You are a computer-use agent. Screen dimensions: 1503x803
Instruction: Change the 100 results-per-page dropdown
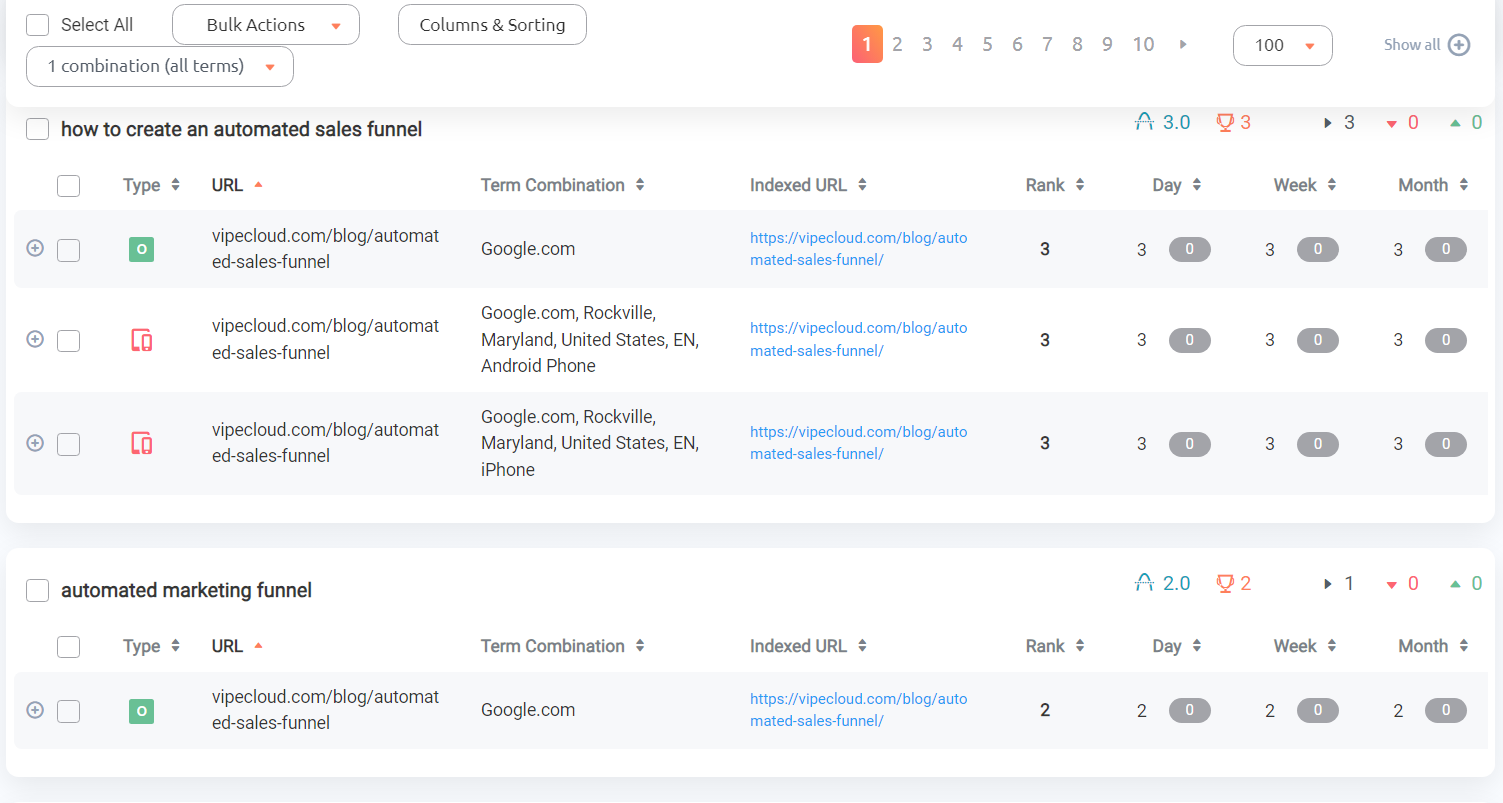pyautogui.click(x=1283, y=45)
